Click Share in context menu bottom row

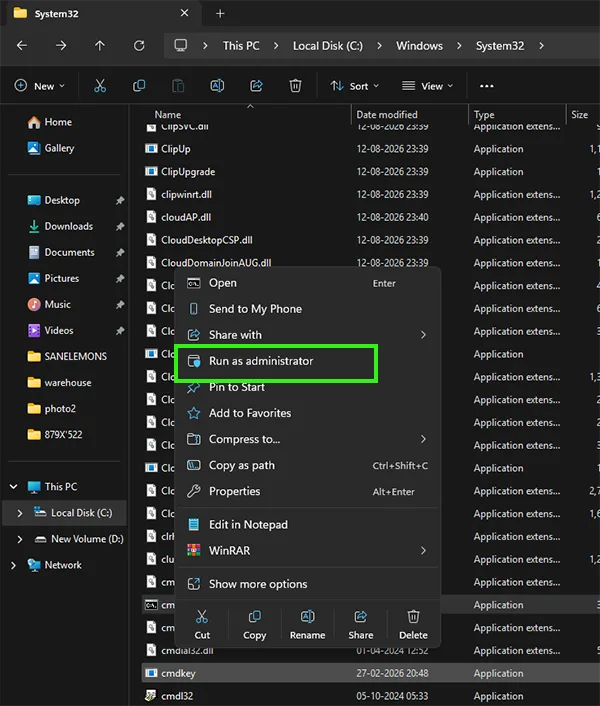(x=361, y=625)
